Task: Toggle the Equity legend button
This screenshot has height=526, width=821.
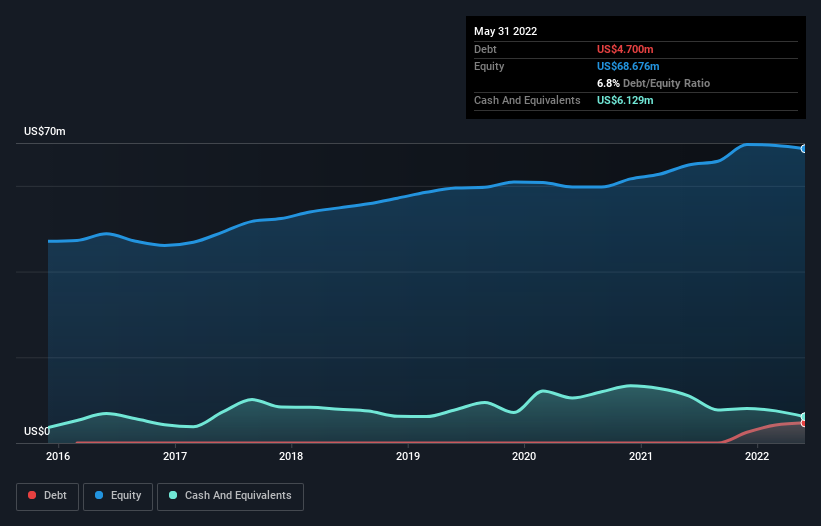Action: pyautogui.click(x=118, y=496)
